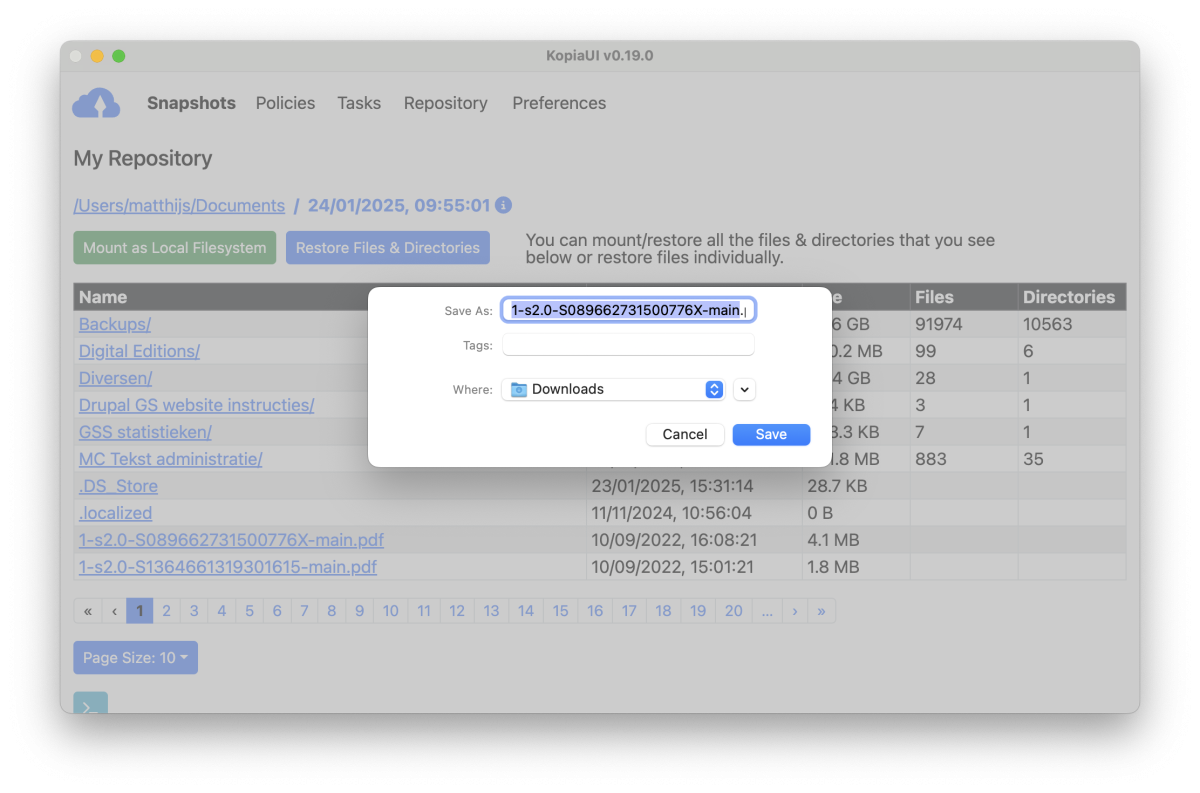Viewport: 1200px width, 793px height.
Task: Go to the last page of results
Action: [821, 611]
